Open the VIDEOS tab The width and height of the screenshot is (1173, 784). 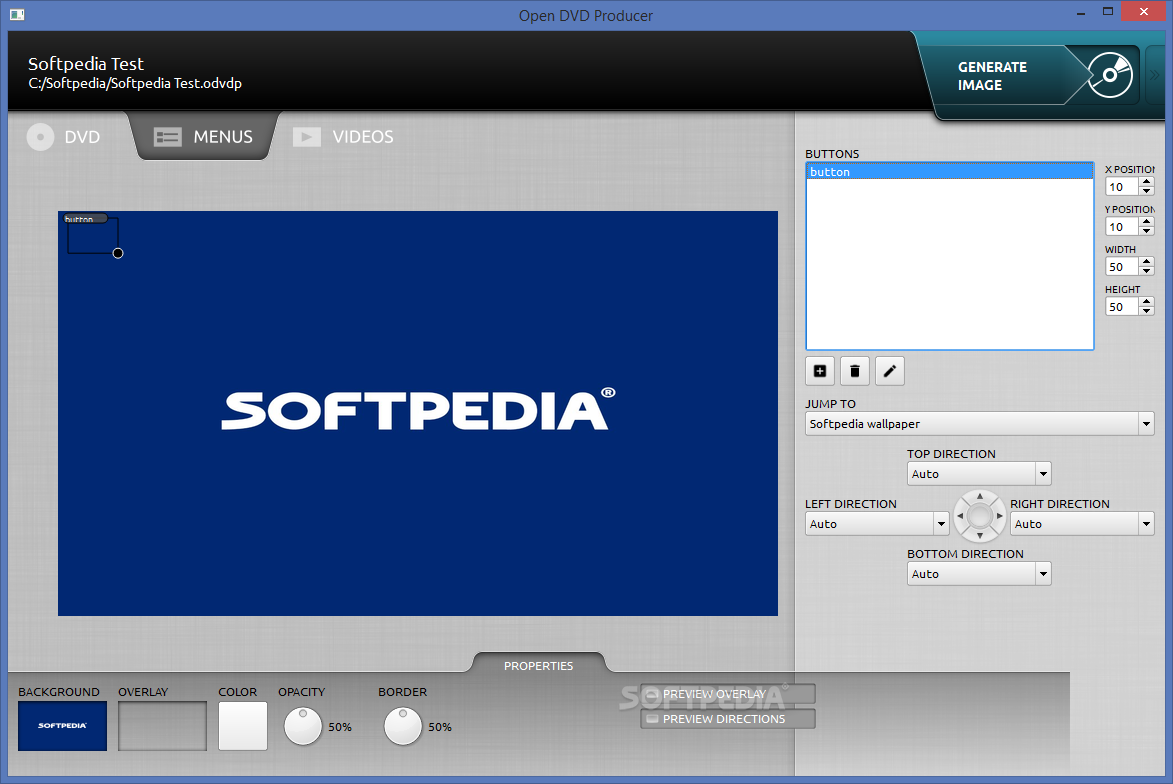coord(343,137)
